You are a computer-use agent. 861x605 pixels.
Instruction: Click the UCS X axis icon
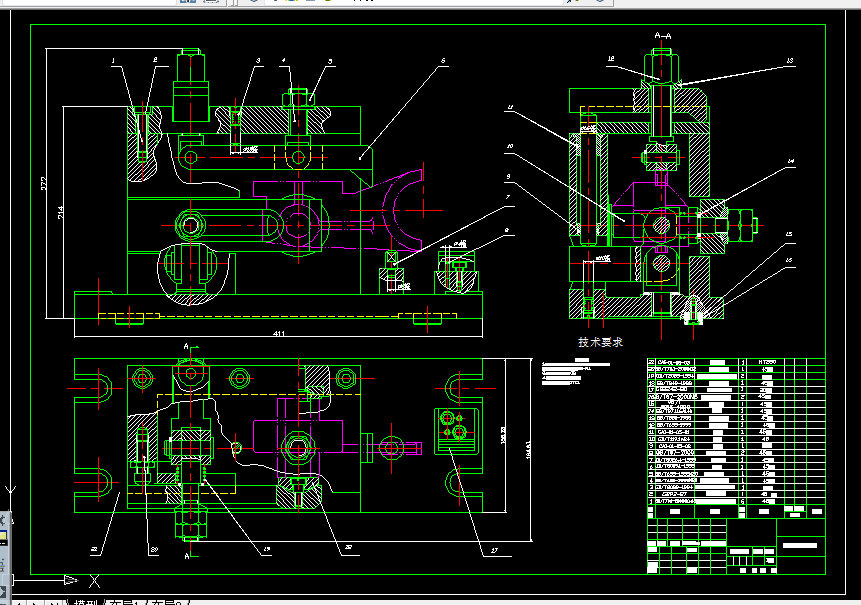(x=94, y=580)
